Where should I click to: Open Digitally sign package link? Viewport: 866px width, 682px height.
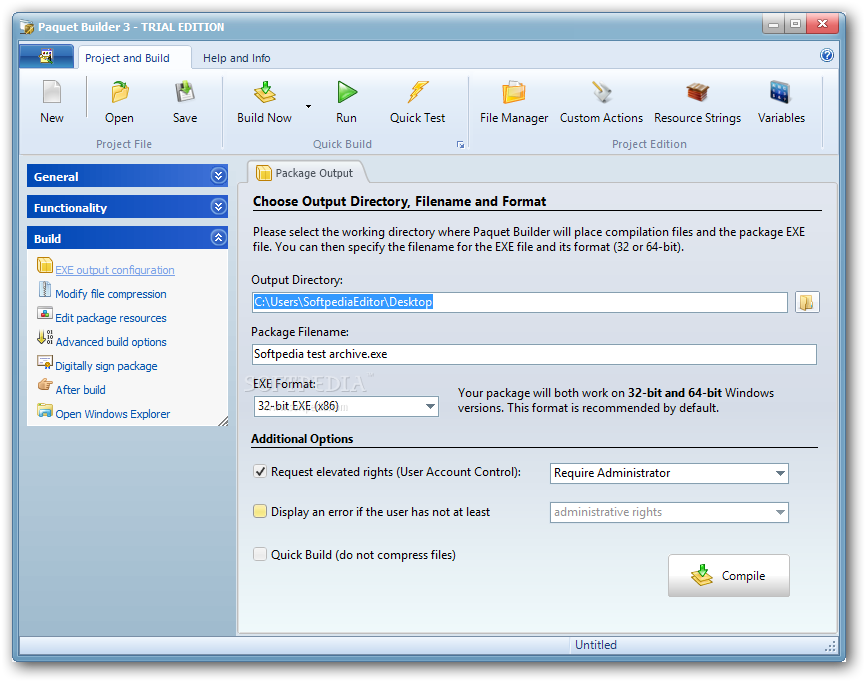pos(106,366)
